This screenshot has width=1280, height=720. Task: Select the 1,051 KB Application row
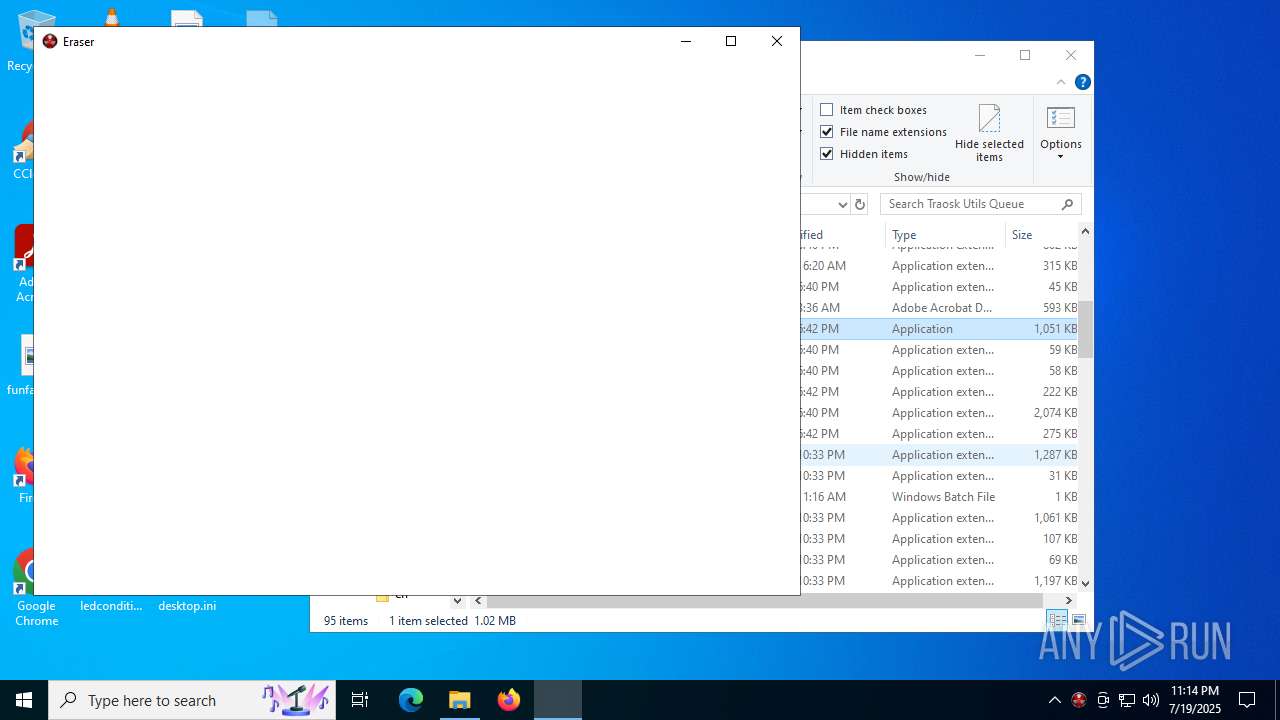(x=939, y=329)
